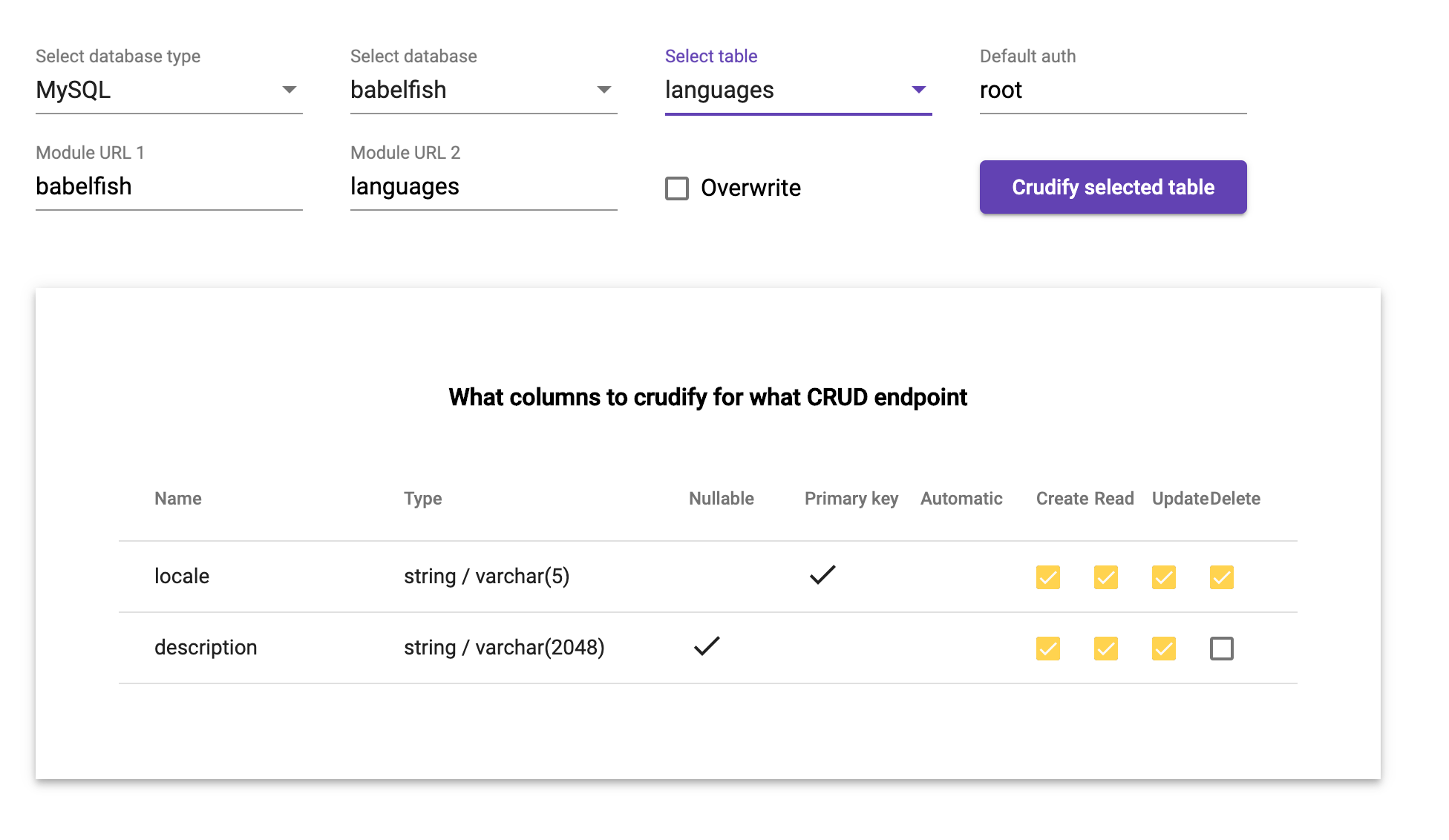Uncheck Delete for the locale column
Image resolution: width=1449 pixels, height=840 pixels.
(1222, 577)
